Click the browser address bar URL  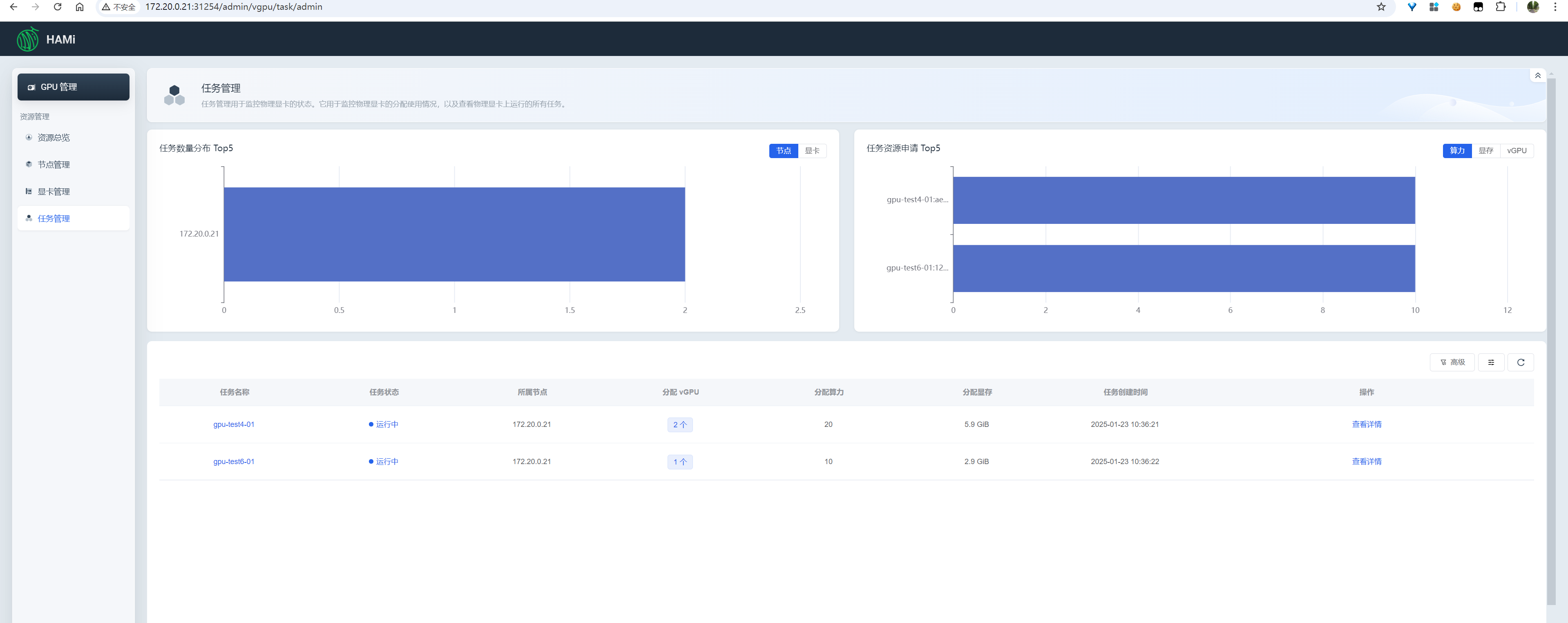[x=234, y=7]
